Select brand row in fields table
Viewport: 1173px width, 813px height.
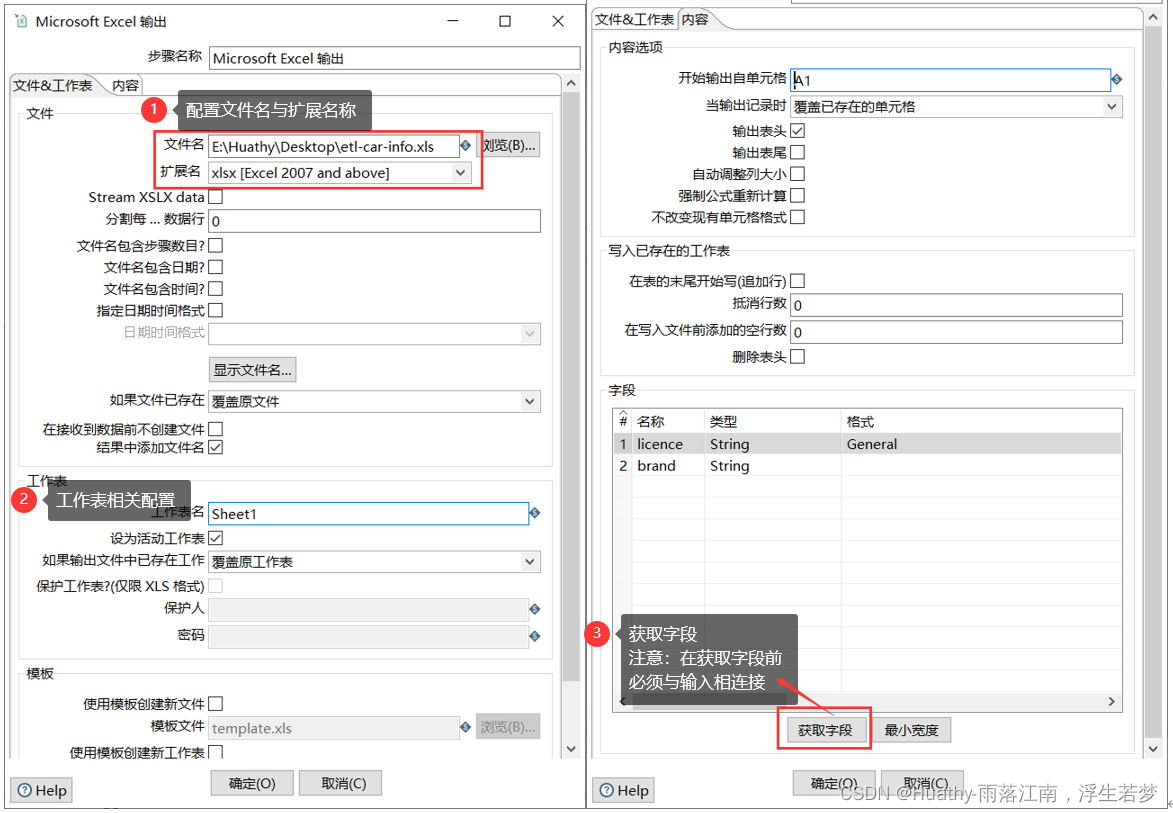pos(868,466)
